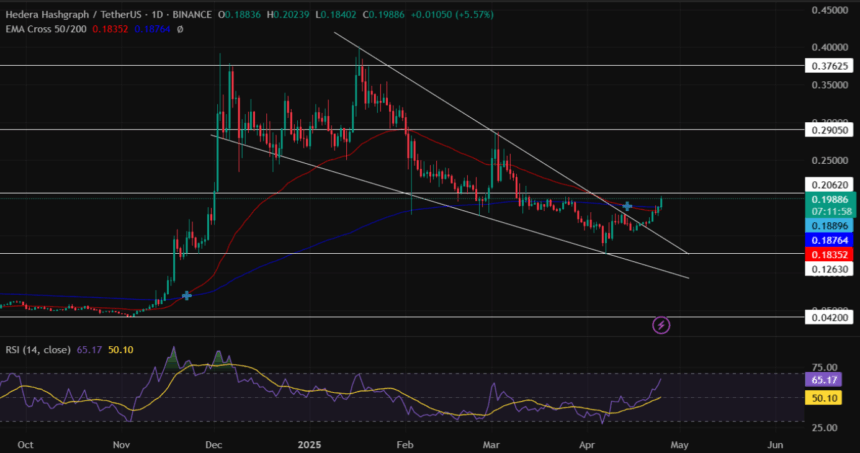Click the high price H0.20239

288,15
